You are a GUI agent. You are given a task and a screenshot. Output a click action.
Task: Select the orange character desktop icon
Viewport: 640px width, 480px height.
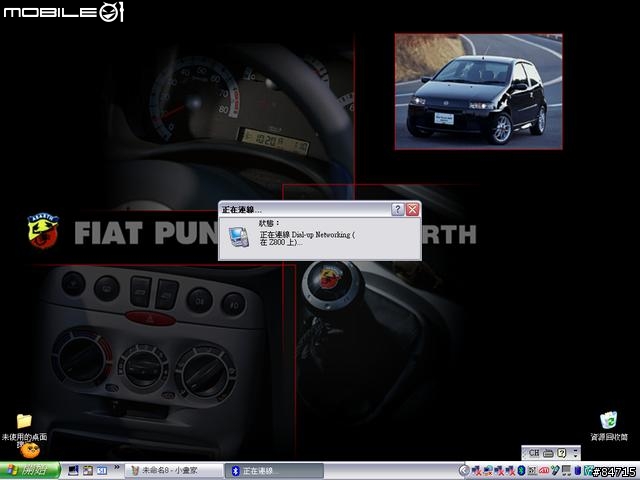tap(30, 451)
